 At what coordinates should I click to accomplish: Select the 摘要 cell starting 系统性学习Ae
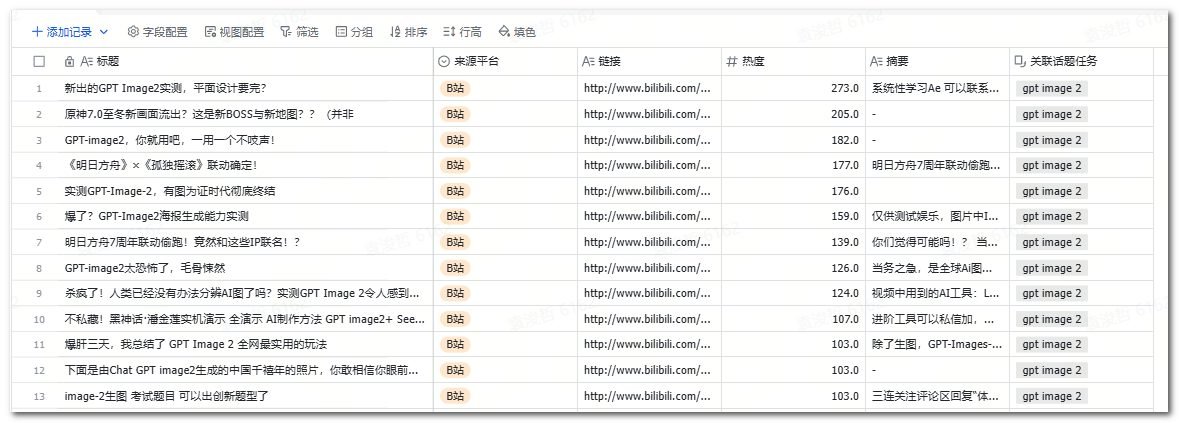click(x=938, y=89)
